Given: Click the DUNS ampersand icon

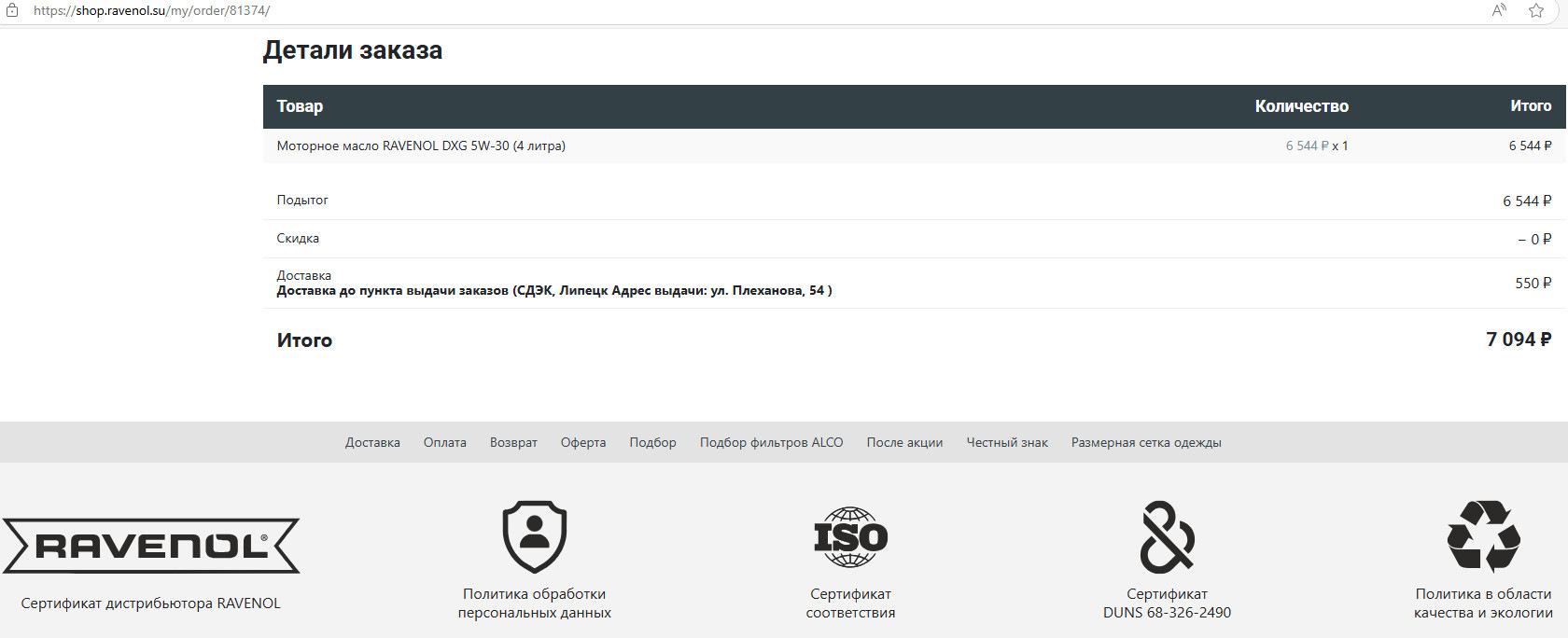Looking at the screenshot, I should point(1167,536).
